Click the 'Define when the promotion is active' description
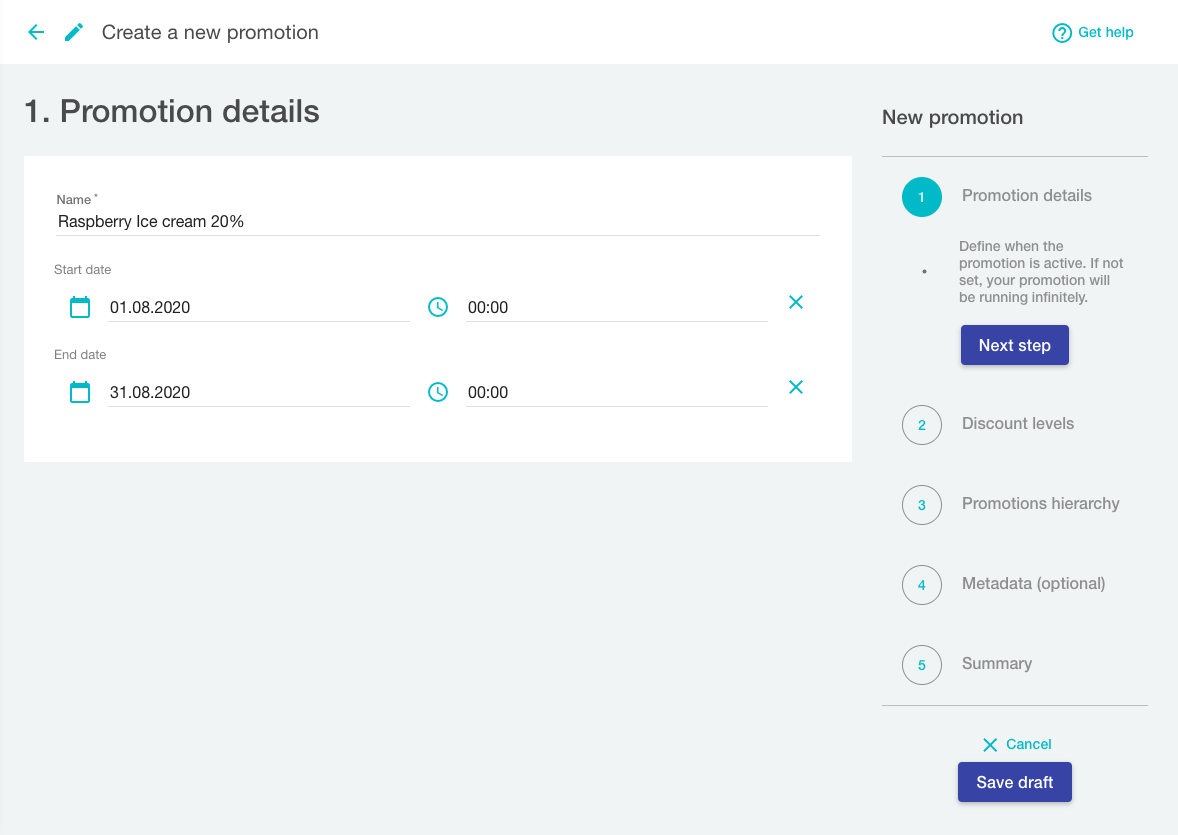 [1041, 271]
